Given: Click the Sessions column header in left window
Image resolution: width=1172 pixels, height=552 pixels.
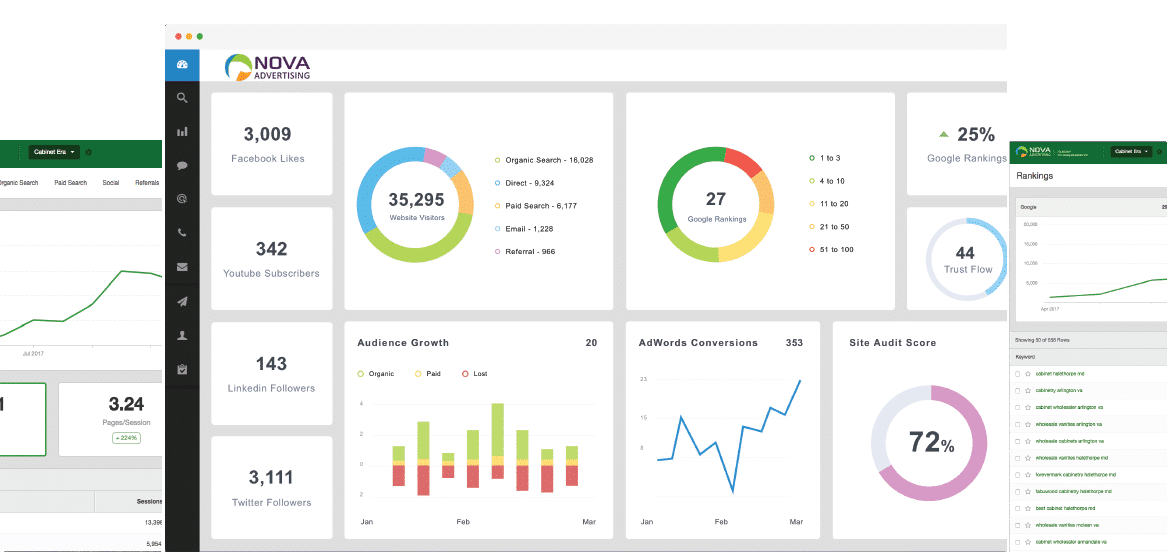Looking at the screenshot, I should (149, 501).
